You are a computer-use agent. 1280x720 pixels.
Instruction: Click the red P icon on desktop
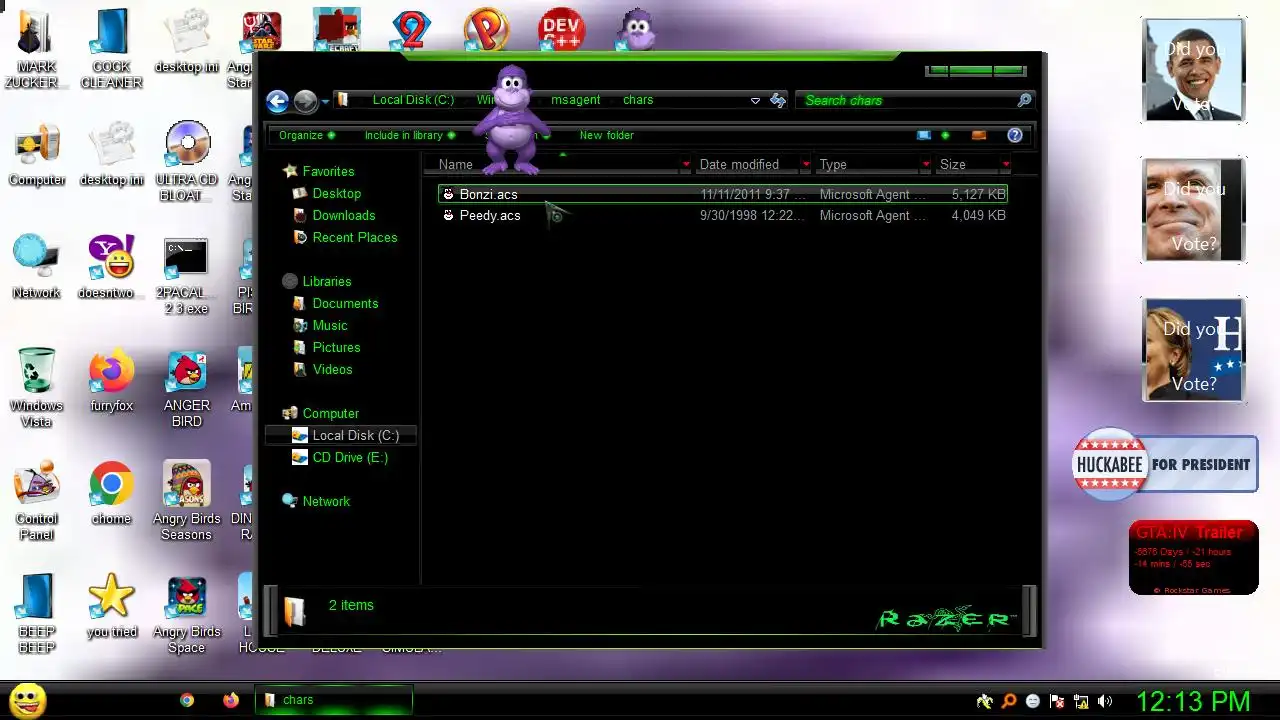(x=486, y=30)
